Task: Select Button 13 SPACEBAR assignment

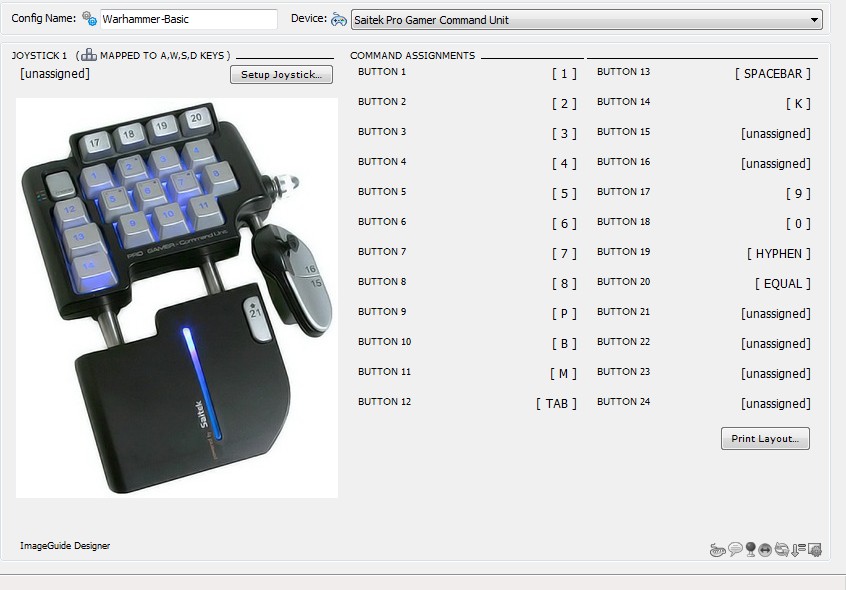Action: click(773, 73)
